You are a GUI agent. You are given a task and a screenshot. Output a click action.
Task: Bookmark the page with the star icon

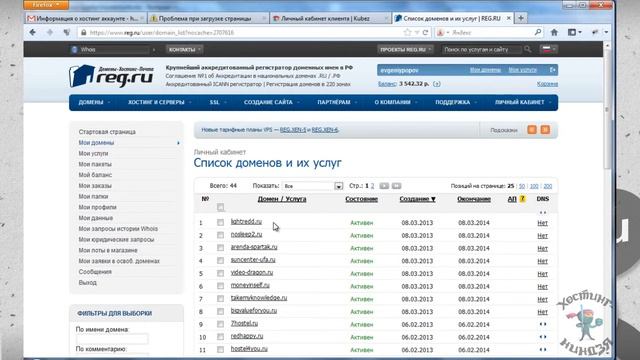click(x=407, y=32)
